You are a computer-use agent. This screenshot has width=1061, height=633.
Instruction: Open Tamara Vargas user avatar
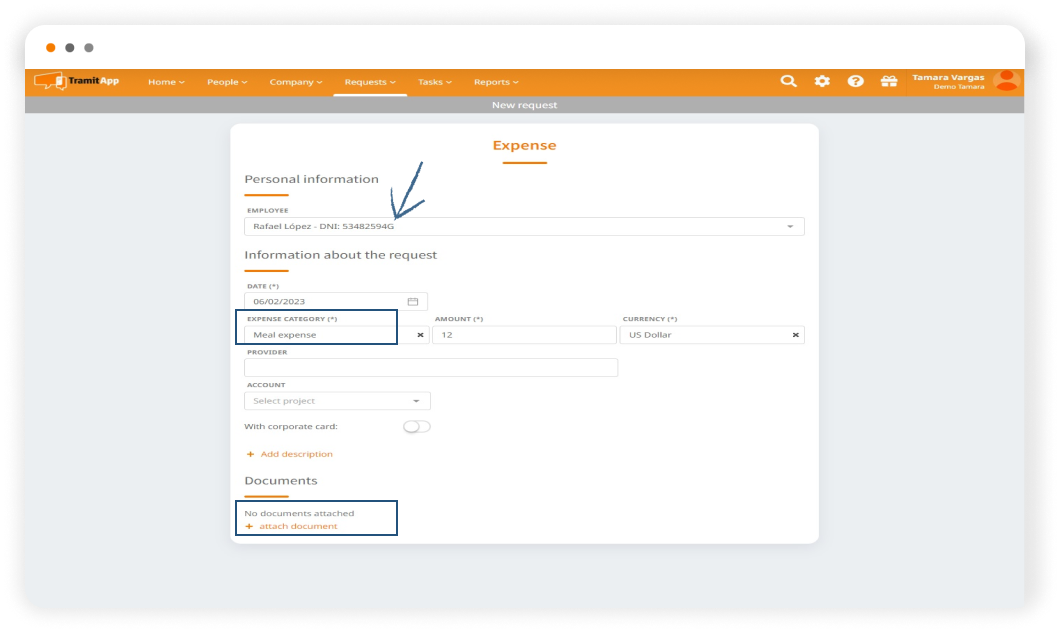[x=1006, y=81]
